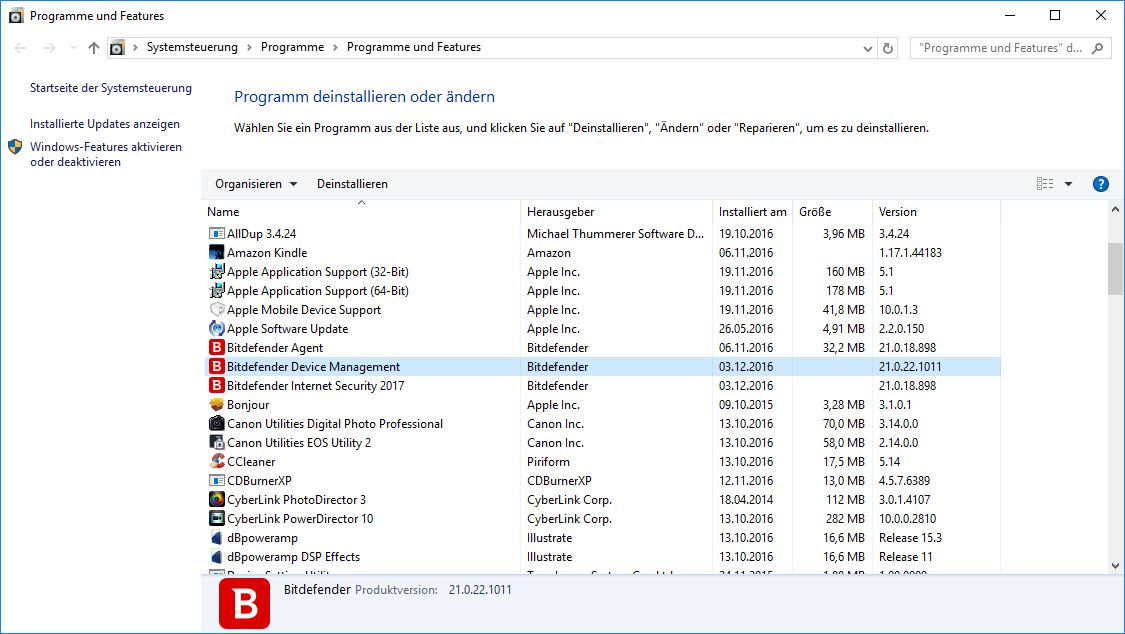
Task: Click the CDBurnerXP icon
Action: point(216,481)
